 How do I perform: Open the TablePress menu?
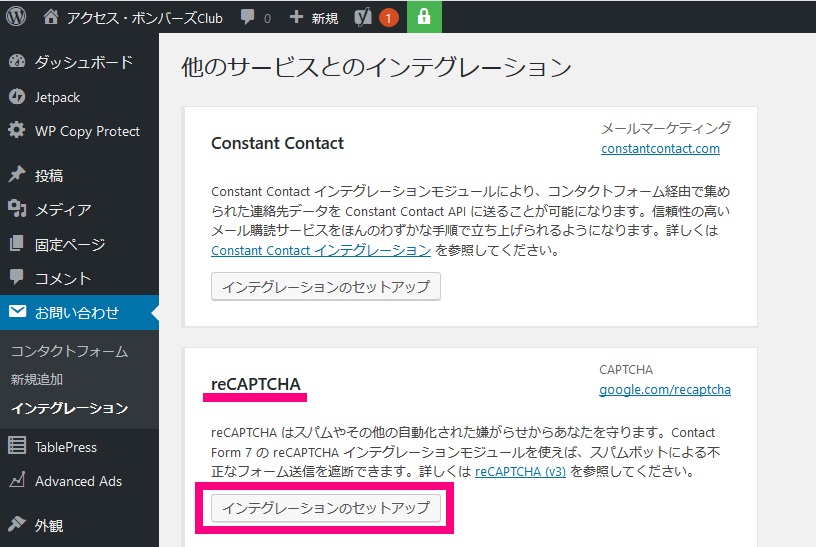tap(66, 447)
